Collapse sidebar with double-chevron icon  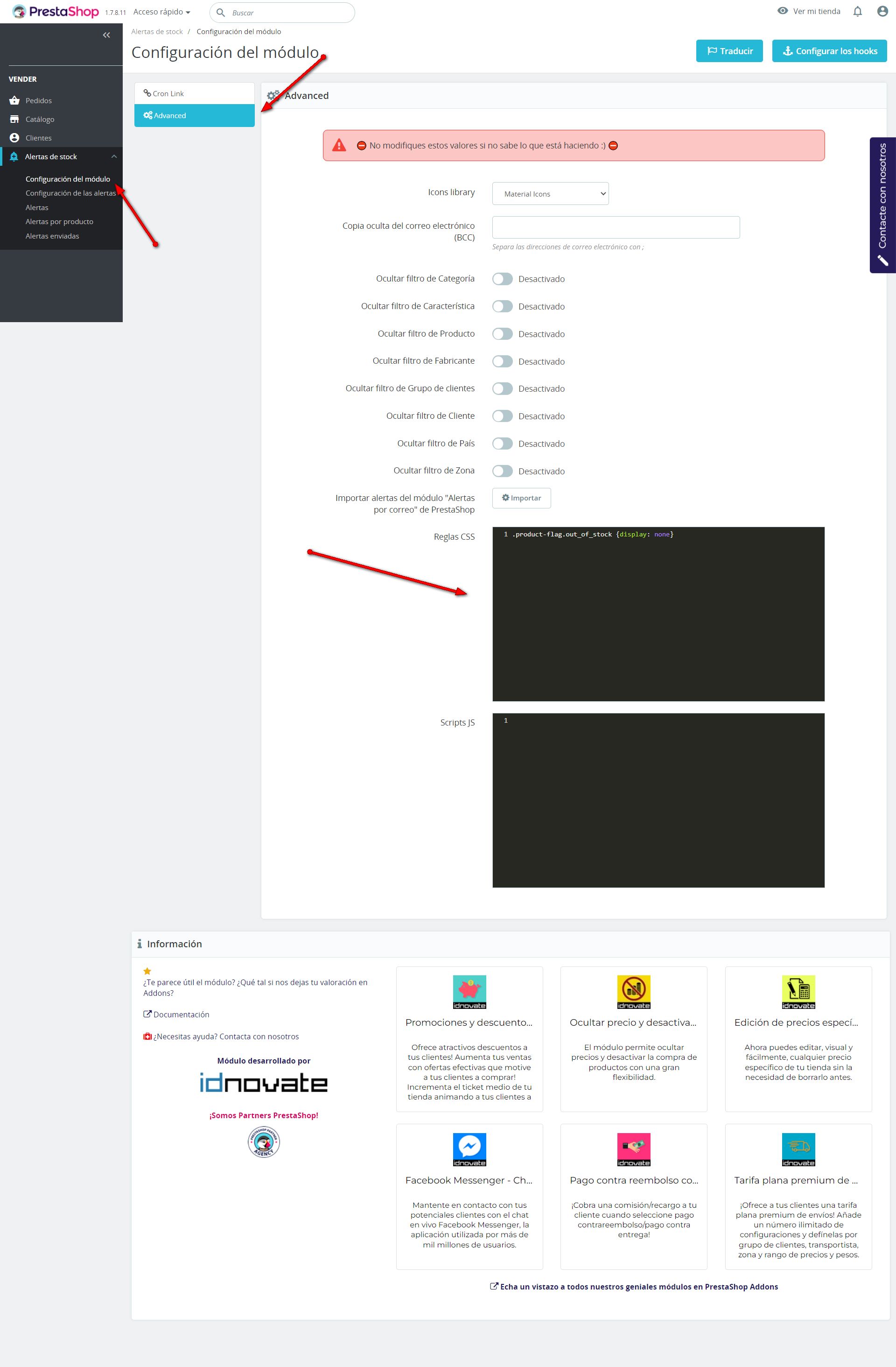106,35
